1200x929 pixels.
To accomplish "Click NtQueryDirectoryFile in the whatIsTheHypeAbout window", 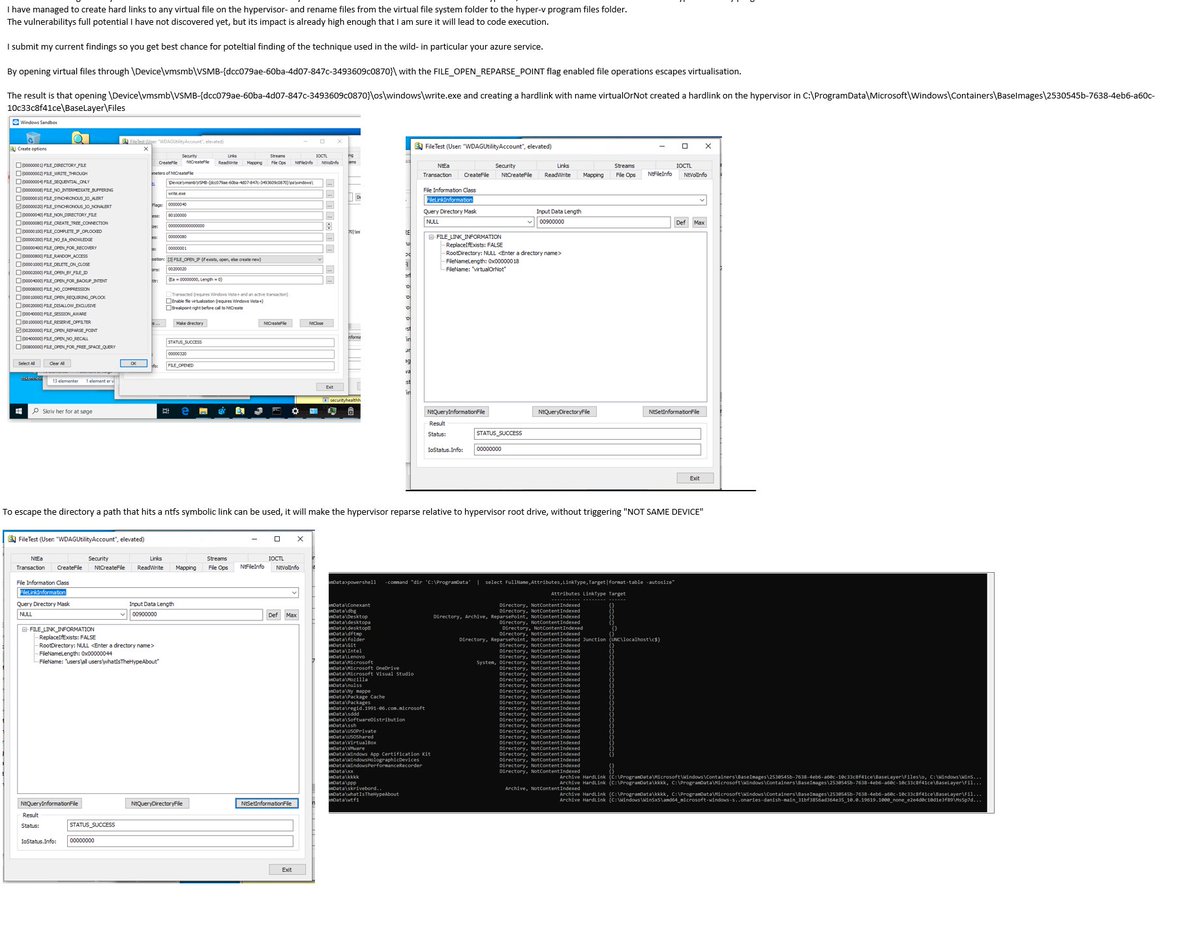I will pos(157,803).
